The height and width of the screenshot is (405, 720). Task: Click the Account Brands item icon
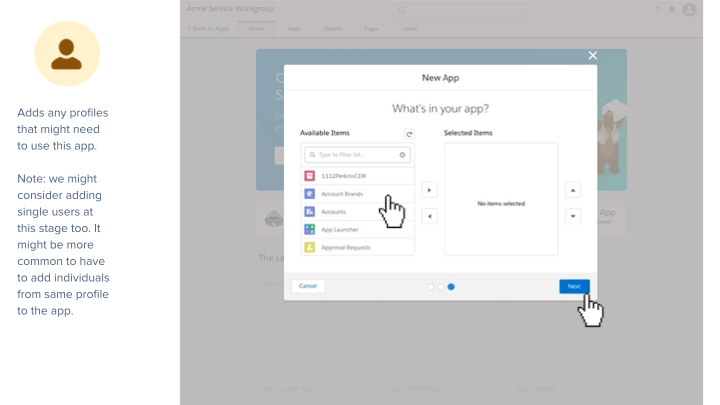(x=310, y=194)
